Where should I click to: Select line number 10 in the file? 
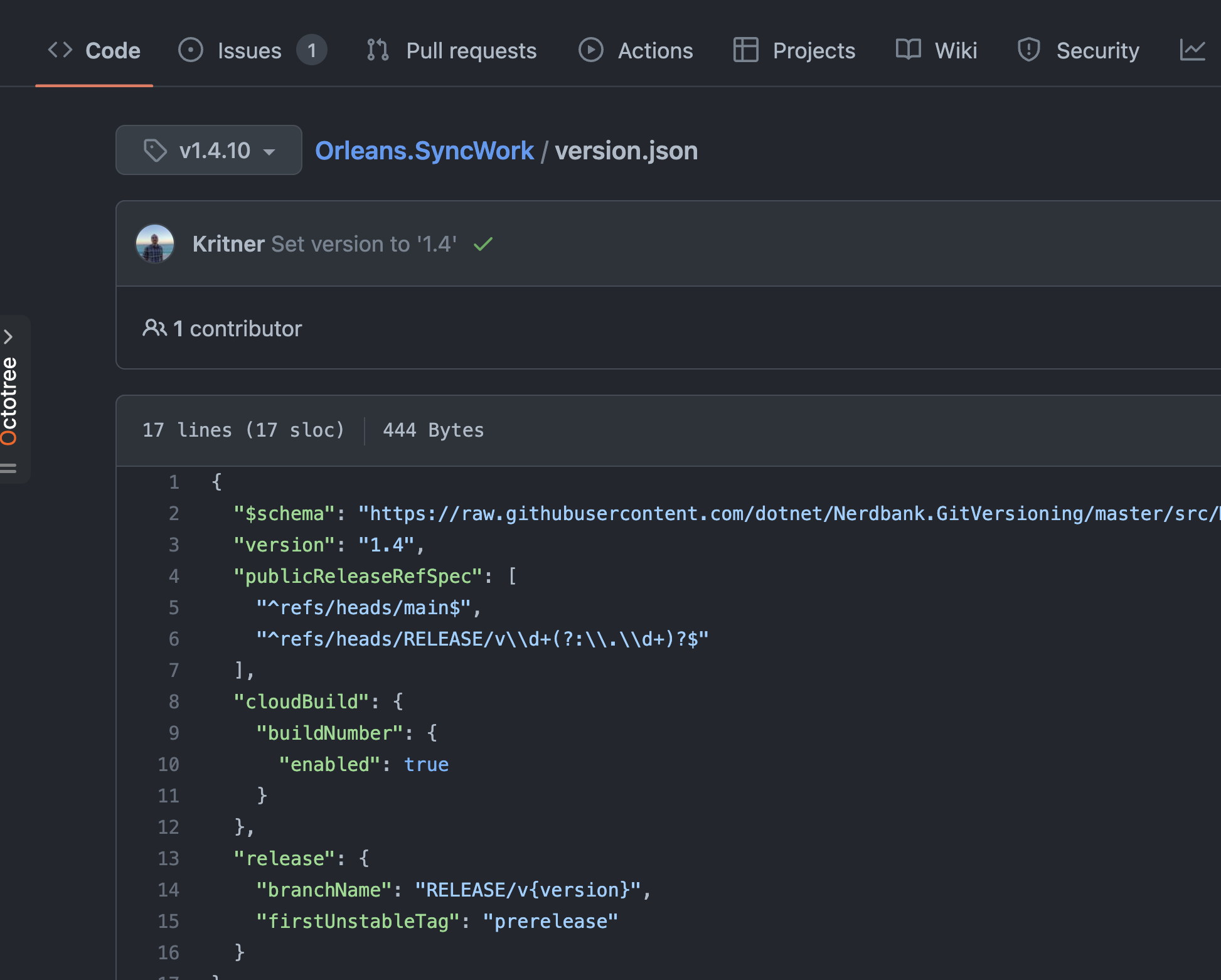coord(168,765)
